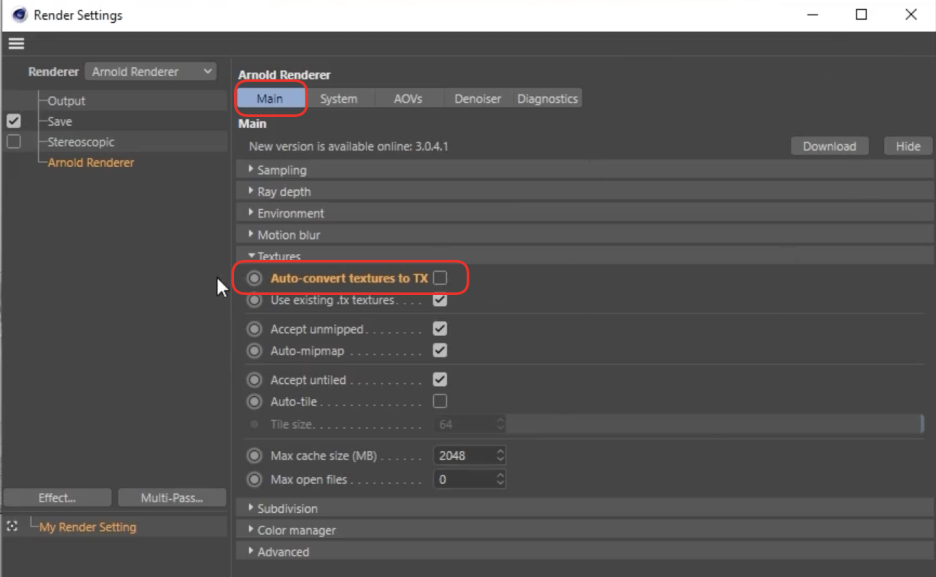936x577 pixels.
Task: Toggle the Accept untiled checkbox
Action: click(440, 379)
